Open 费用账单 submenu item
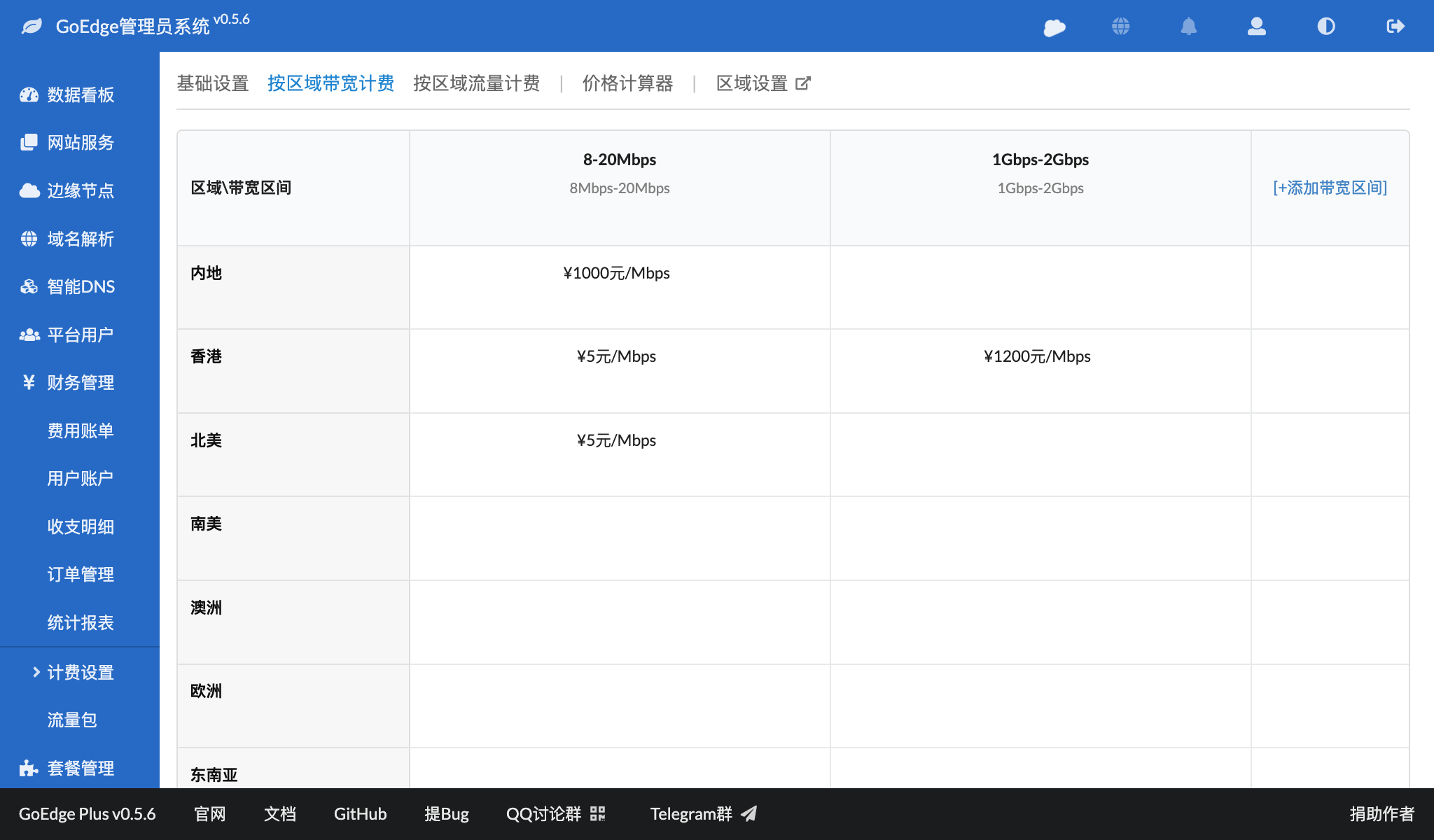The width and height of the screenshot is (1434, 840). (x=80, y=430)
